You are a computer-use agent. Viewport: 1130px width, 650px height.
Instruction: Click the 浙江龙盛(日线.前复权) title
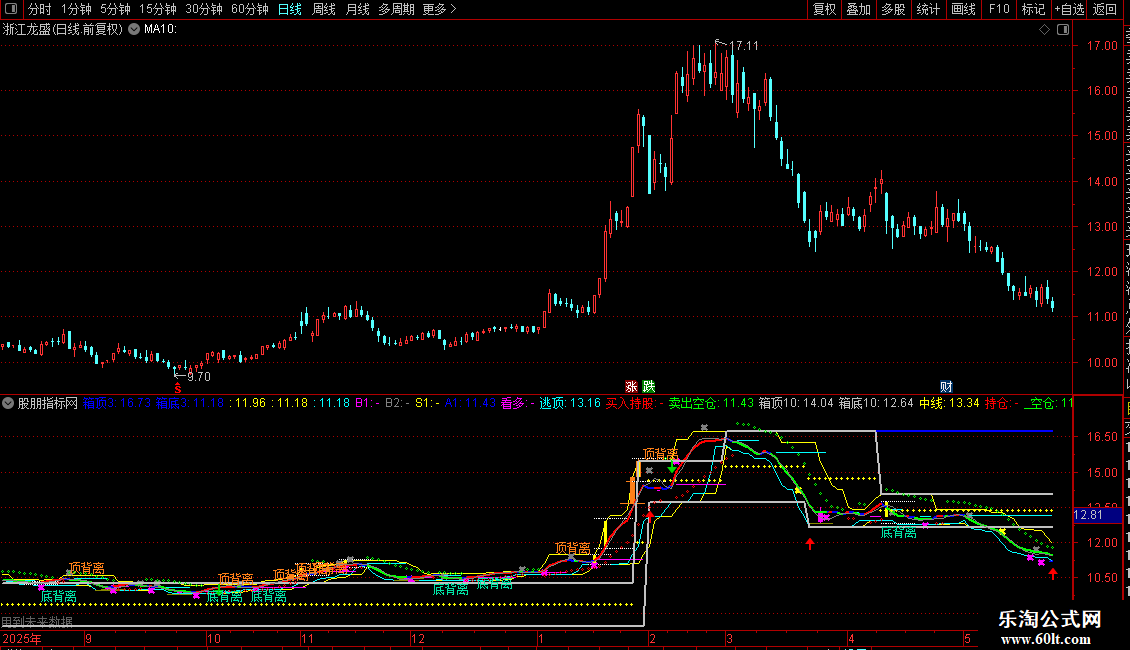[x=63, y=30]
